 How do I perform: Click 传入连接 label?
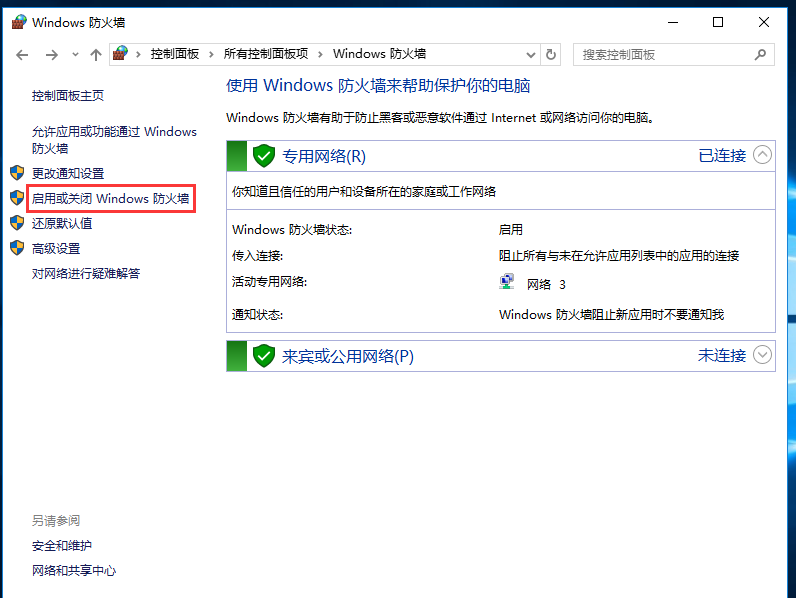click(257, 255)
